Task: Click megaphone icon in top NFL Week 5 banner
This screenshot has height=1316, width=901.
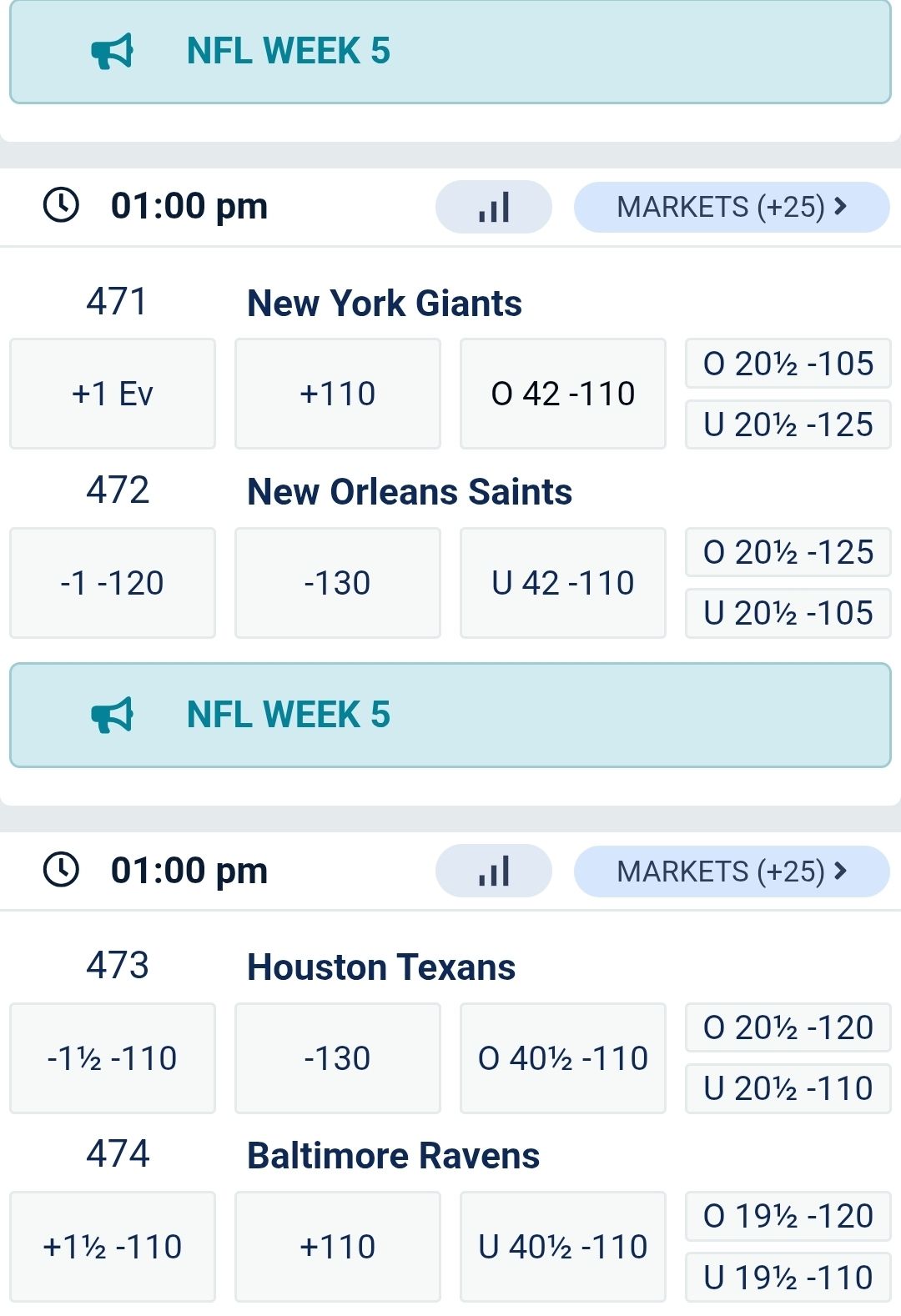Action: click(x=112, y=51)
